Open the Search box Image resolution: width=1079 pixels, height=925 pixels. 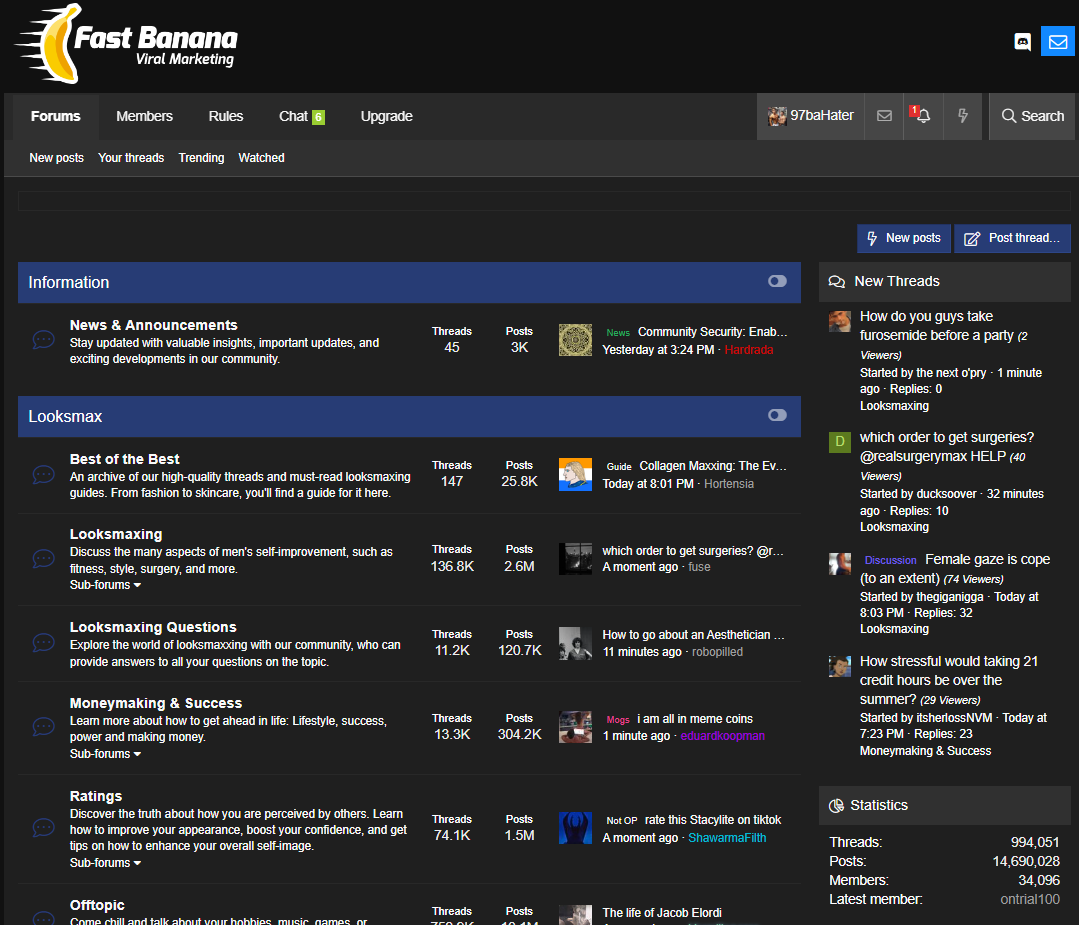(x=1032, y=116)
